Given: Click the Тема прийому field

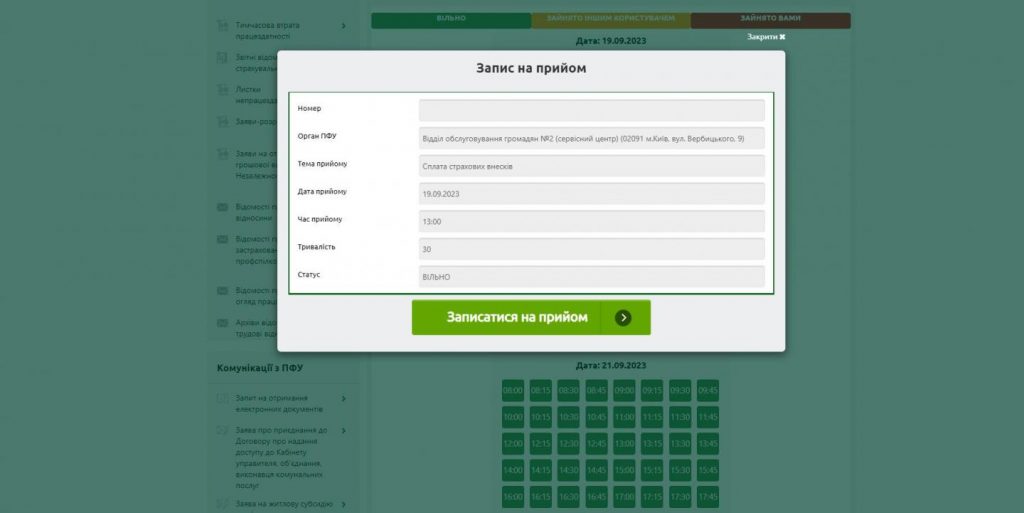Looking at the screenshot, I should [591, 166].
